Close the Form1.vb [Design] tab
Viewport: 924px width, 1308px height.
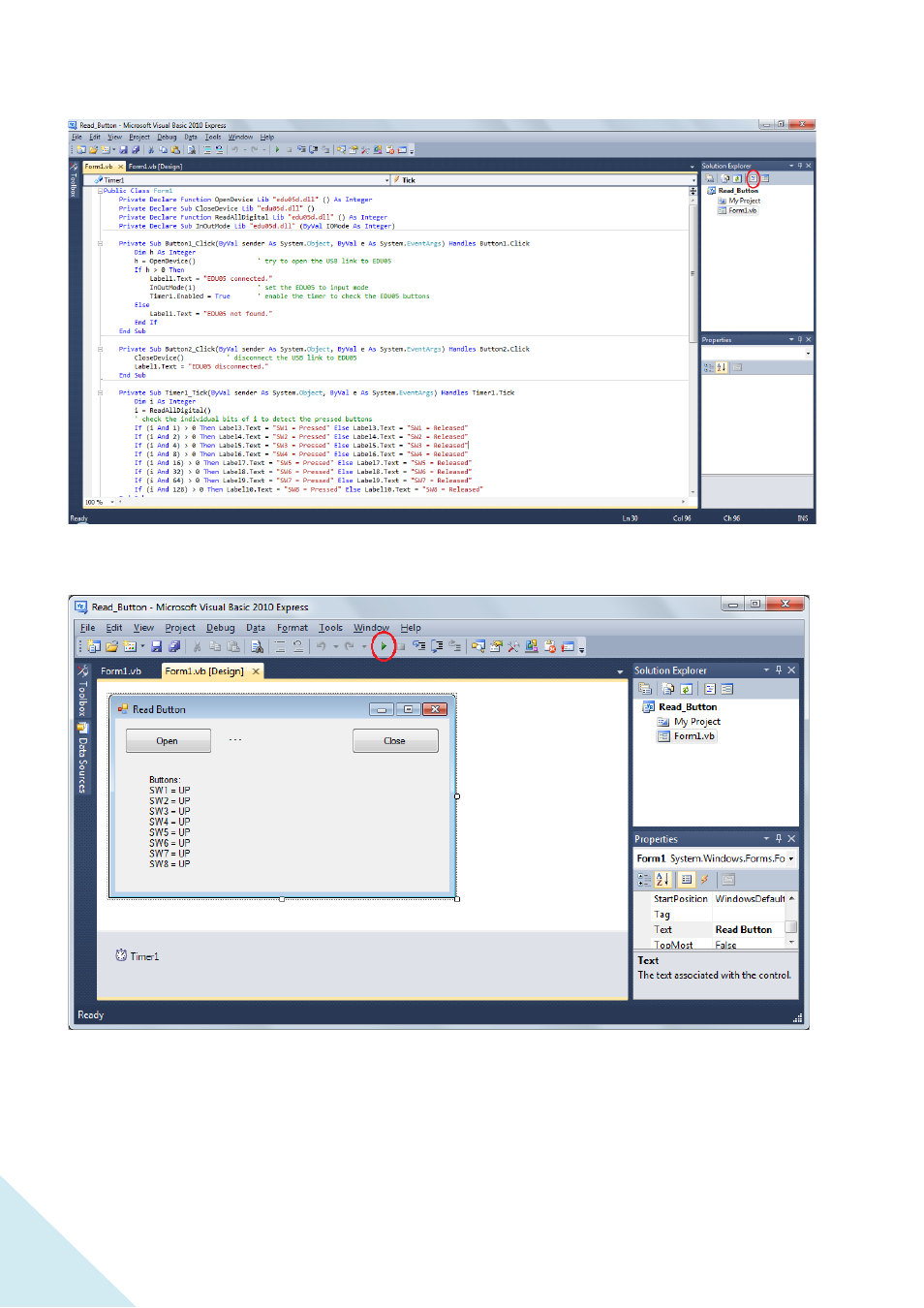256,671
